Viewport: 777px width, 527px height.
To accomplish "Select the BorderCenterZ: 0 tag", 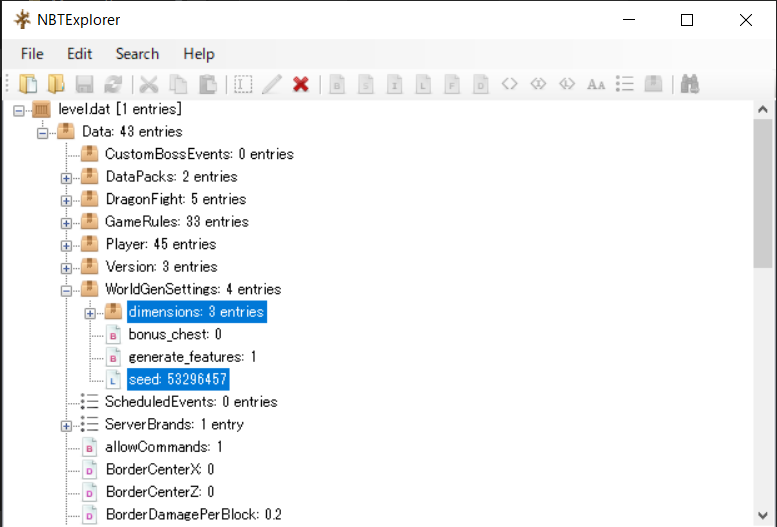I will pyautogui.click(x=160, y=492).
